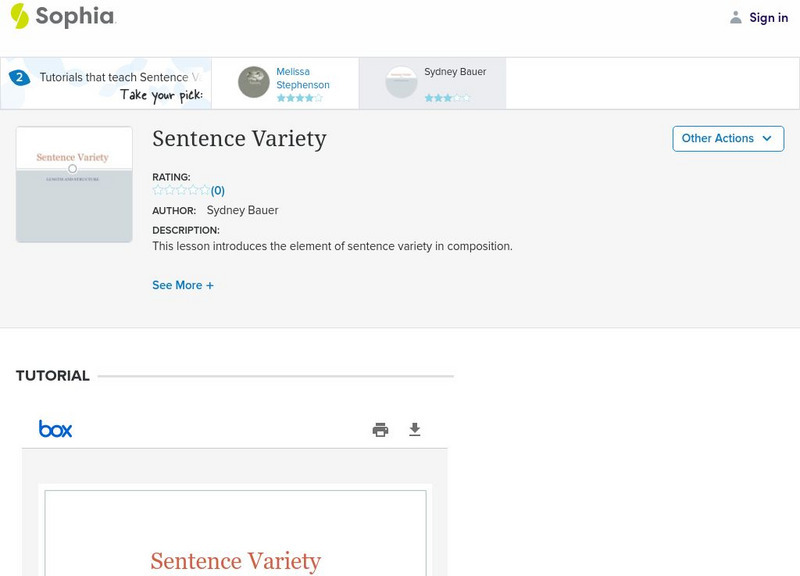800x576 pixels.
Task: Click the Sentence Variety page heading
Action: 239,138
